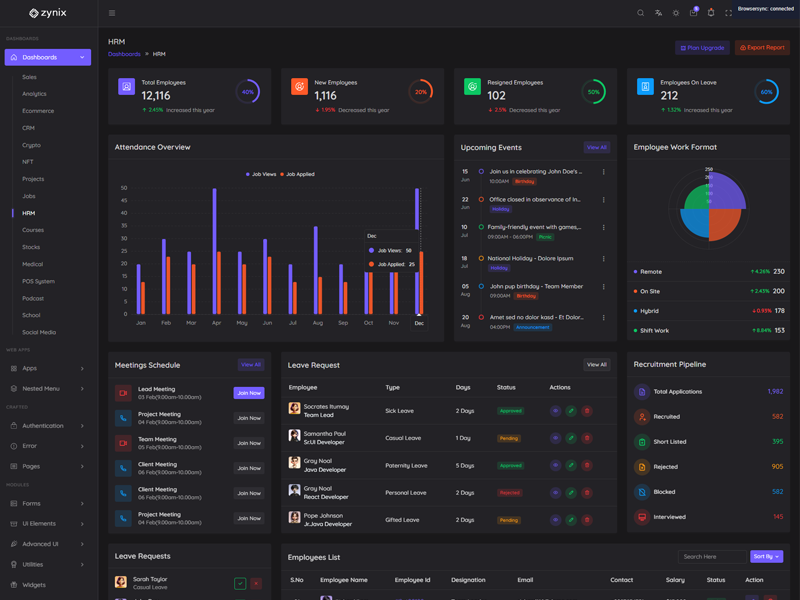The width and height of the screenshot is (800, 600).
Task: Click the Export Report button
Action: tap(762, 48)
